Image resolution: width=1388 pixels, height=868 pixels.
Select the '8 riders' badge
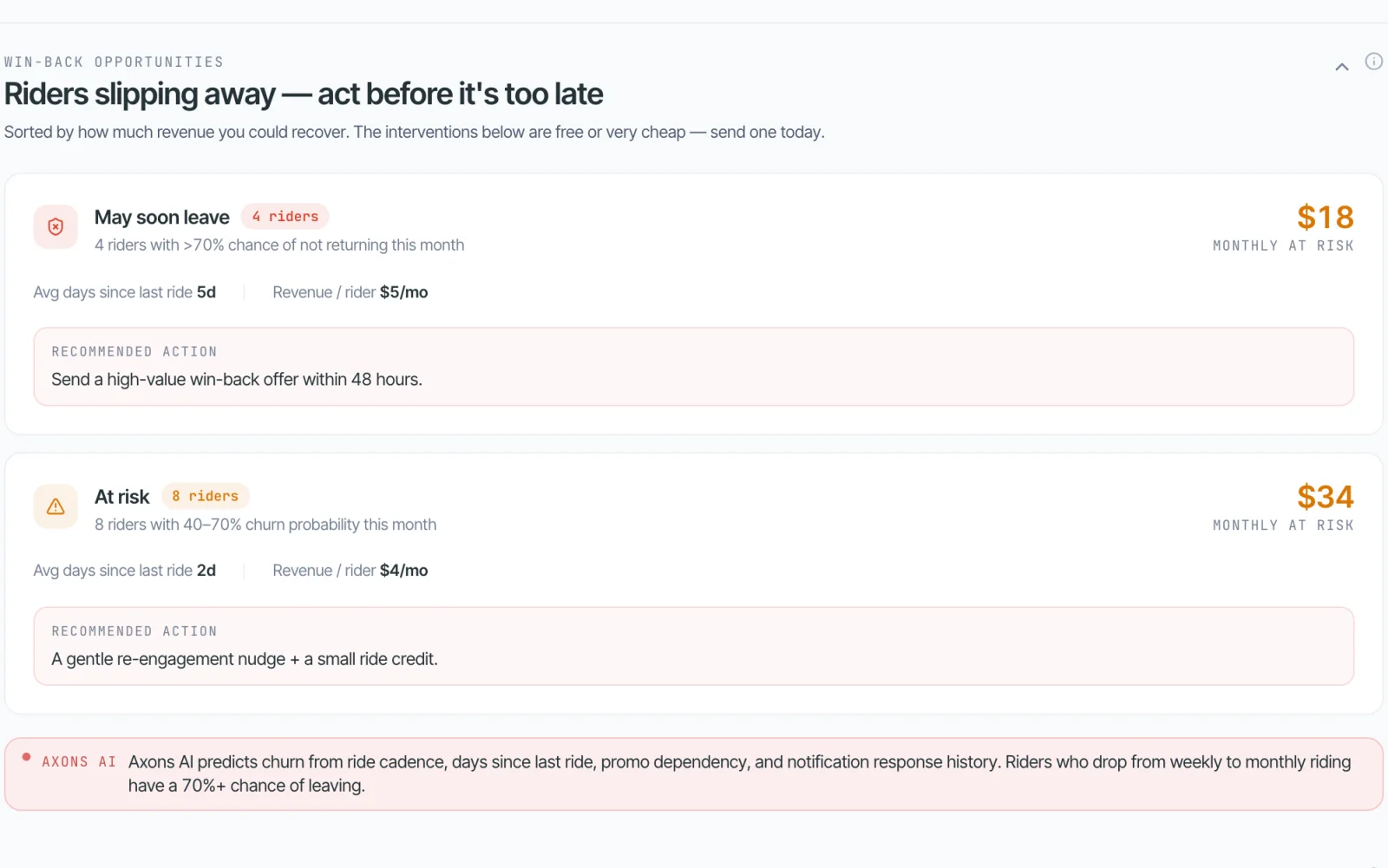[x=206, y=496]
